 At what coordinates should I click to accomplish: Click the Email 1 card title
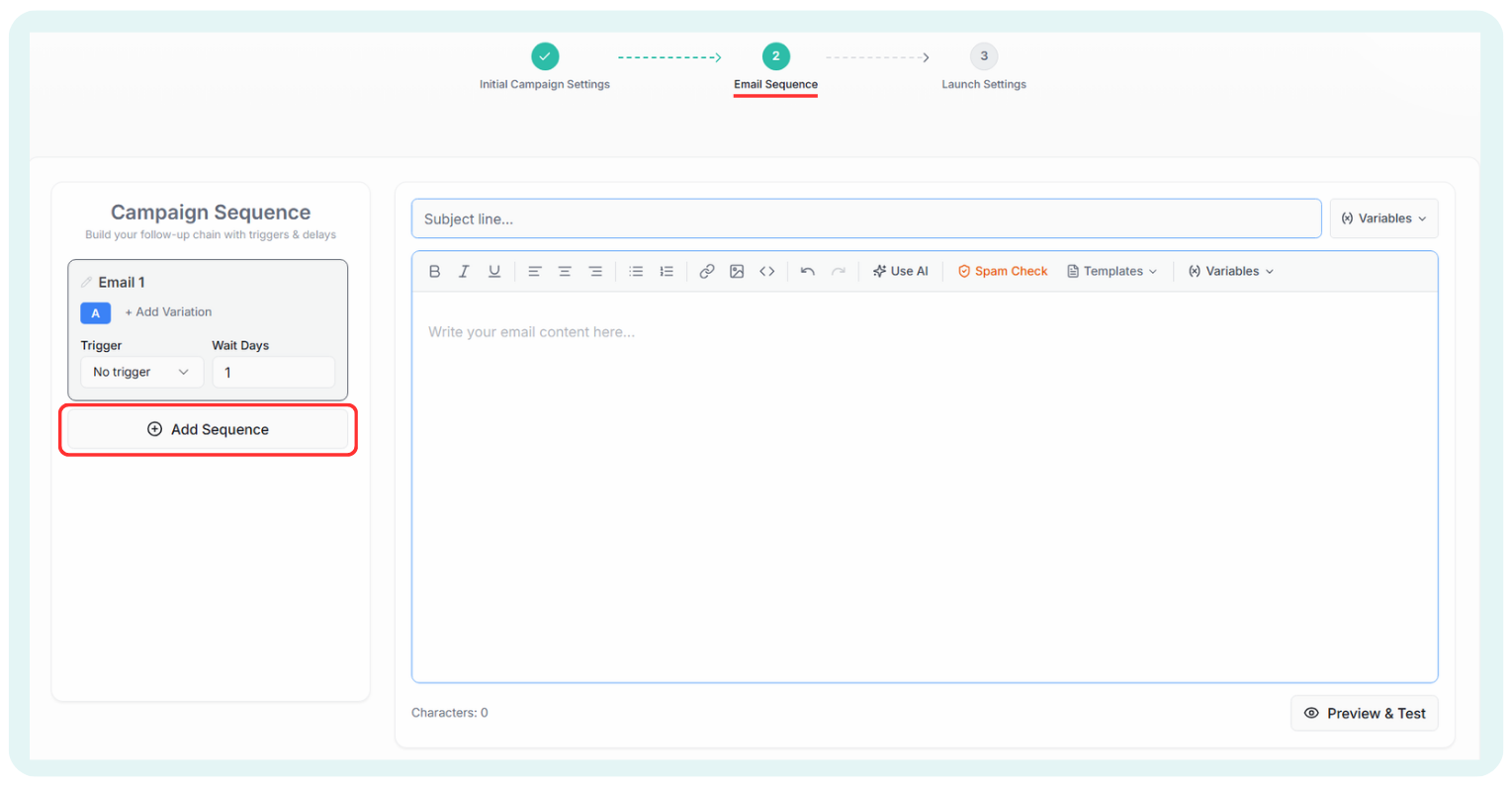point(122,282)
